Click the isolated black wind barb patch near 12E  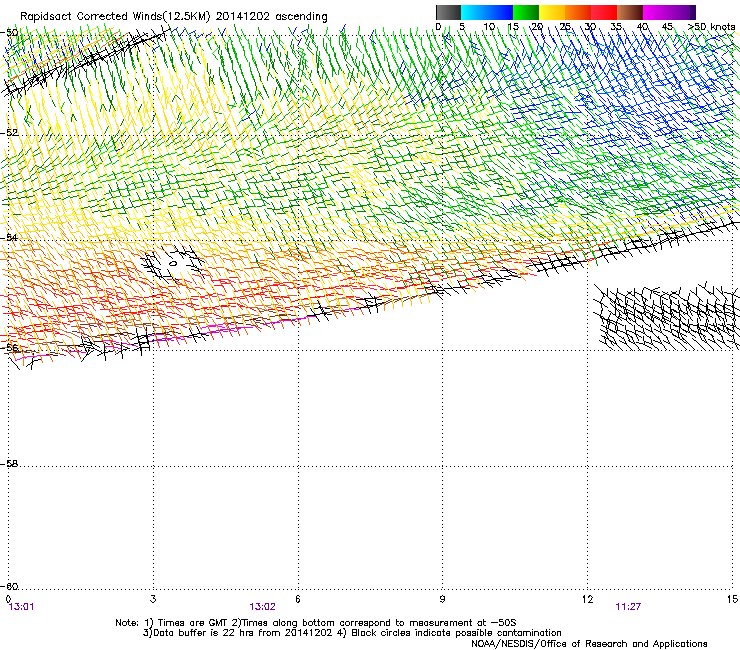[x=666, y=316]
